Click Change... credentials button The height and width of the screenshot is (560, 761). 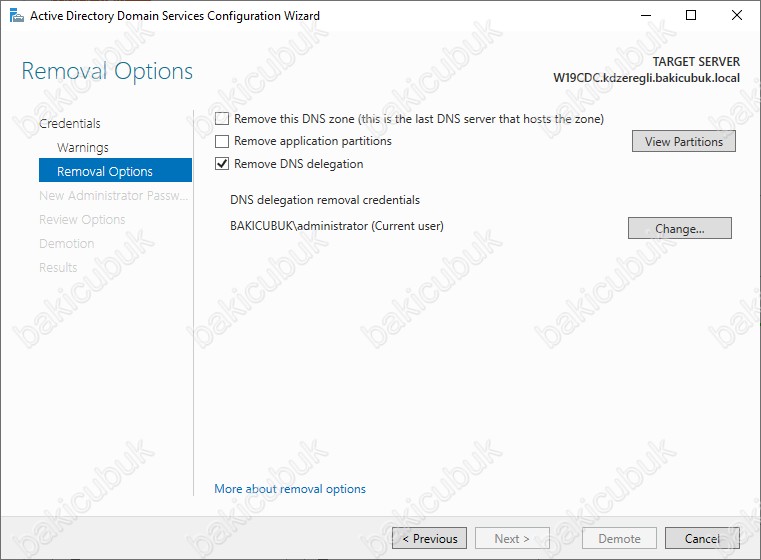pos(679,228)
